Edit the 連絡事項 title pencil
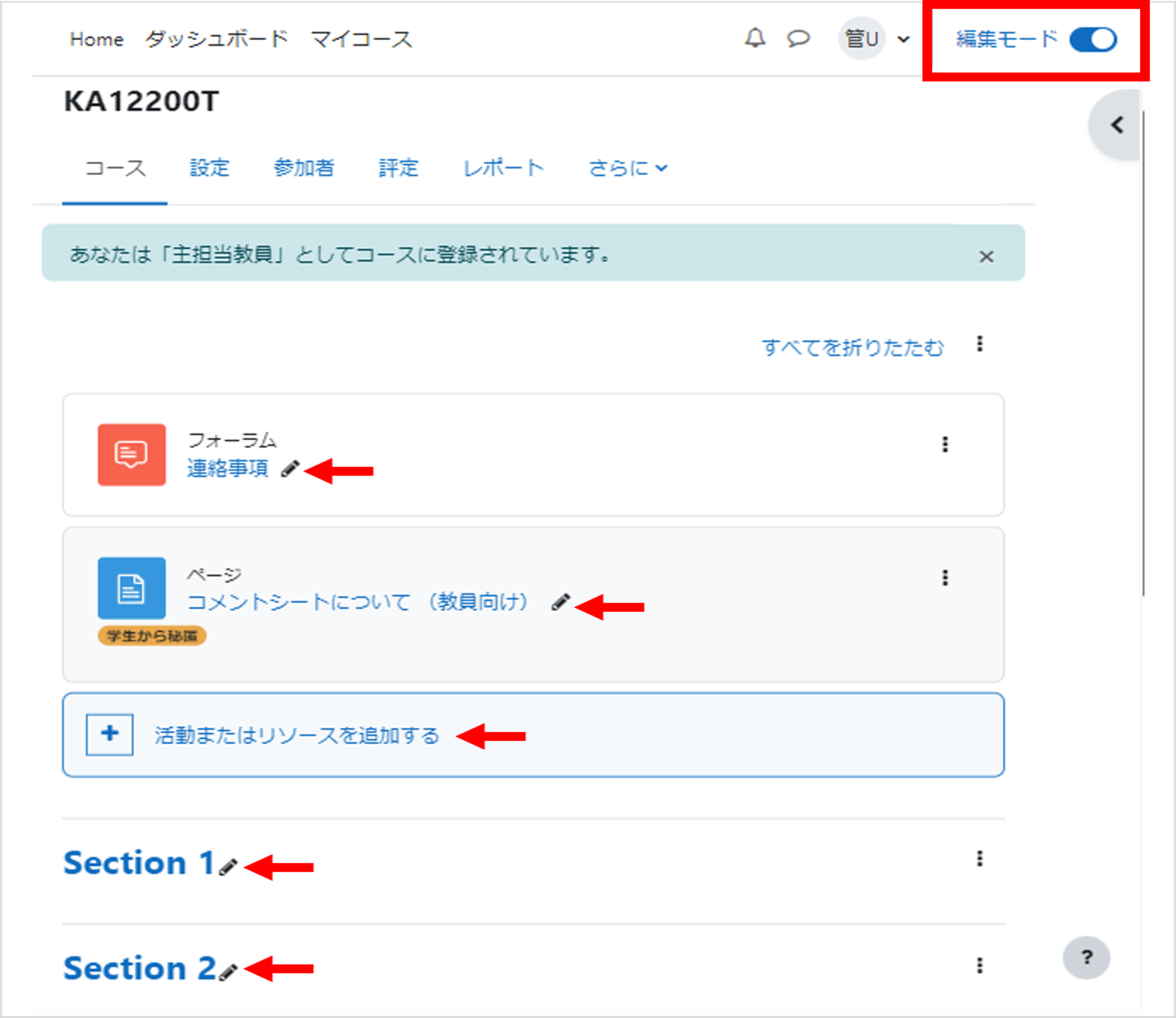This screenshot has width=1176, height=1018. coord(290,468)
